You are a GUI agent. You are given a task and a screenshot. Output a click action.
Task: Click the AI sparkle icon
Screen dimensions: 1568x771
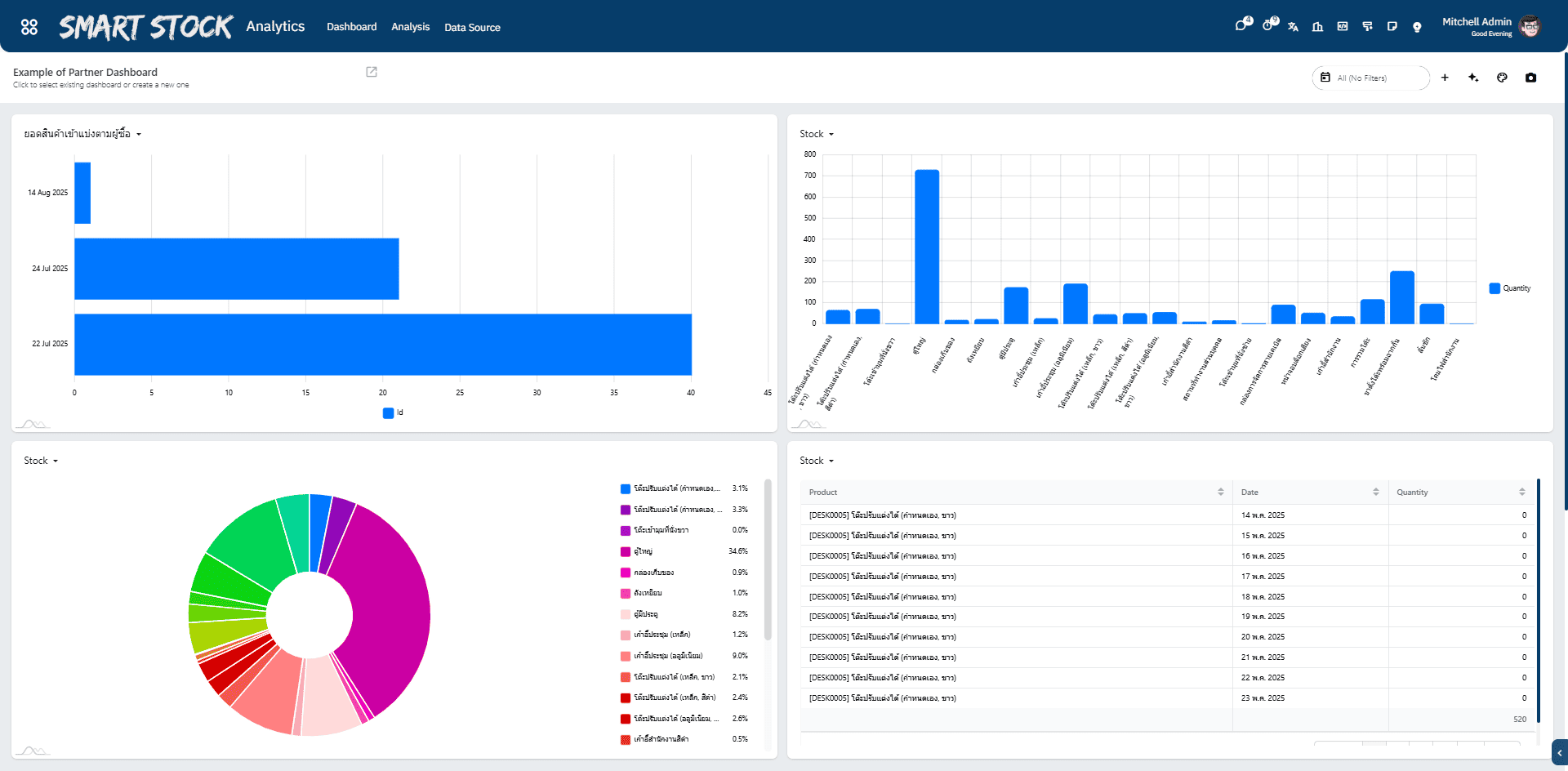tap(1473, 78)
